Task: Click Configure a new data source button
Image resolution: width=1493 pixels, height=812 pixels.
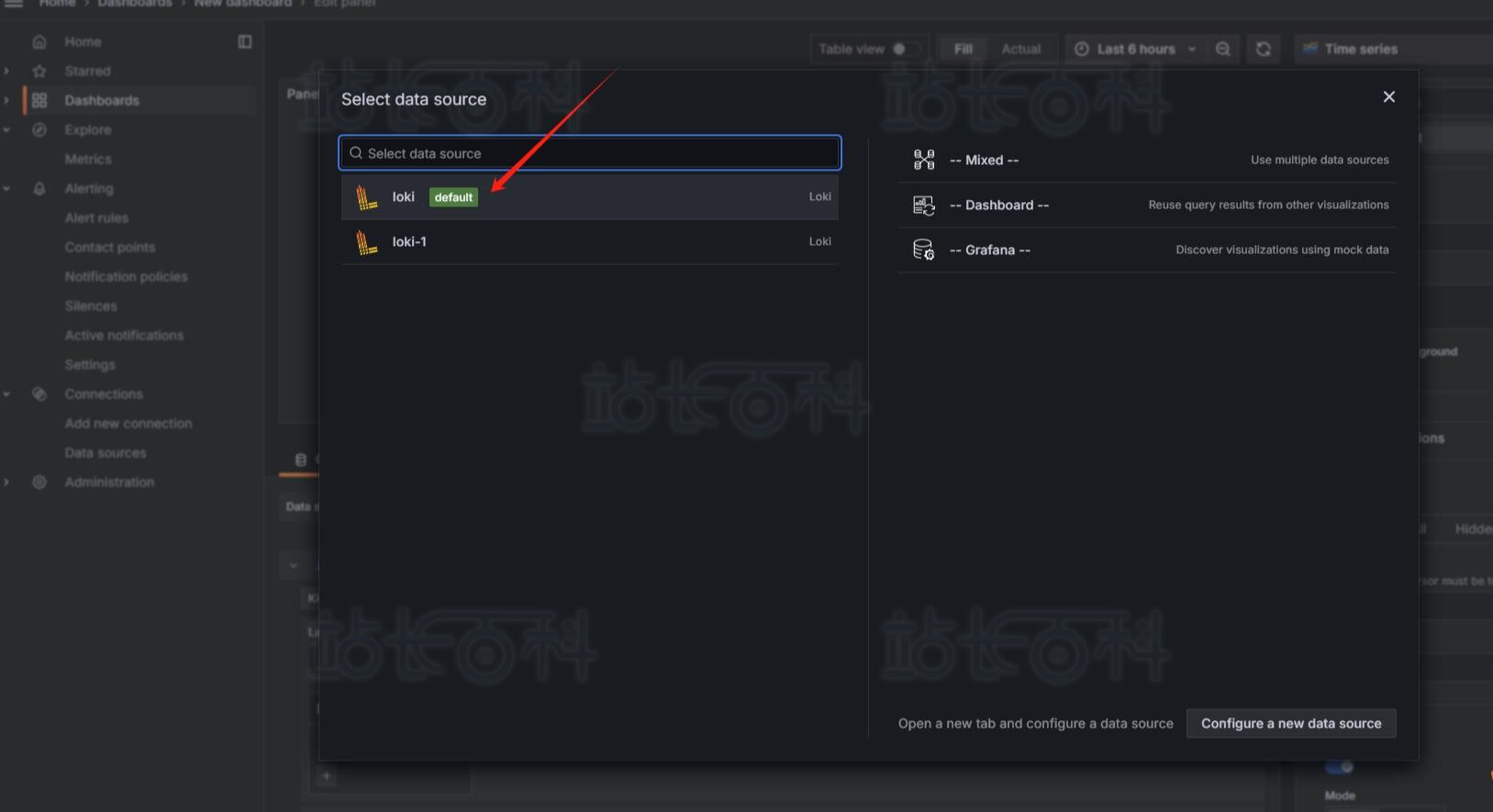Action: tap(1290, 724)
